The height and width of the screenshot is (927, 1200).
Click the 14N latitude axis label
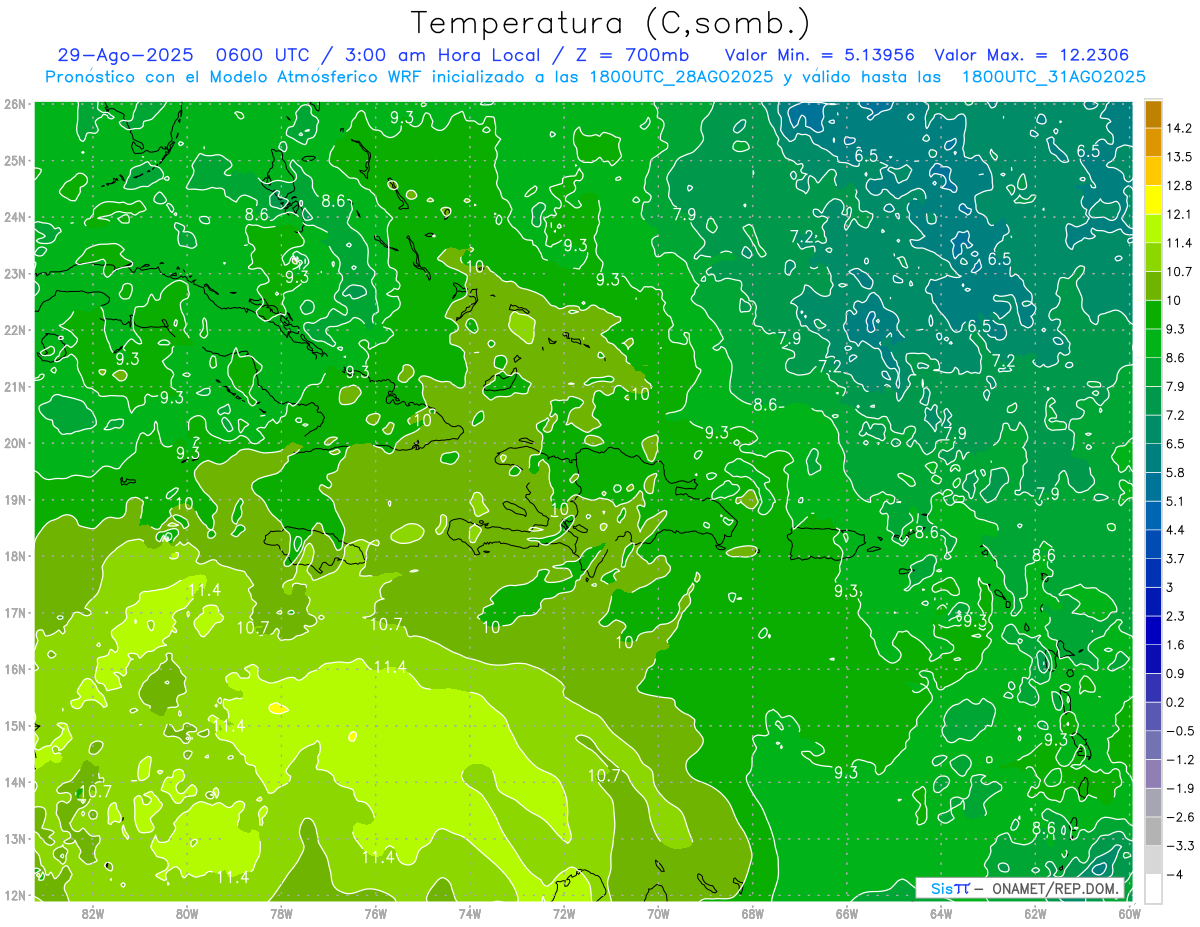14,782
